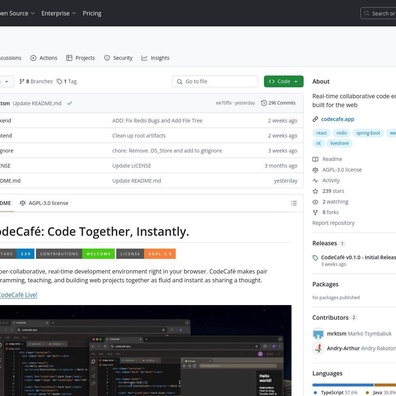The width and height of the screenshot is (396, 396).
Task: Click the Projects table icon
Action: click(69, 58)
